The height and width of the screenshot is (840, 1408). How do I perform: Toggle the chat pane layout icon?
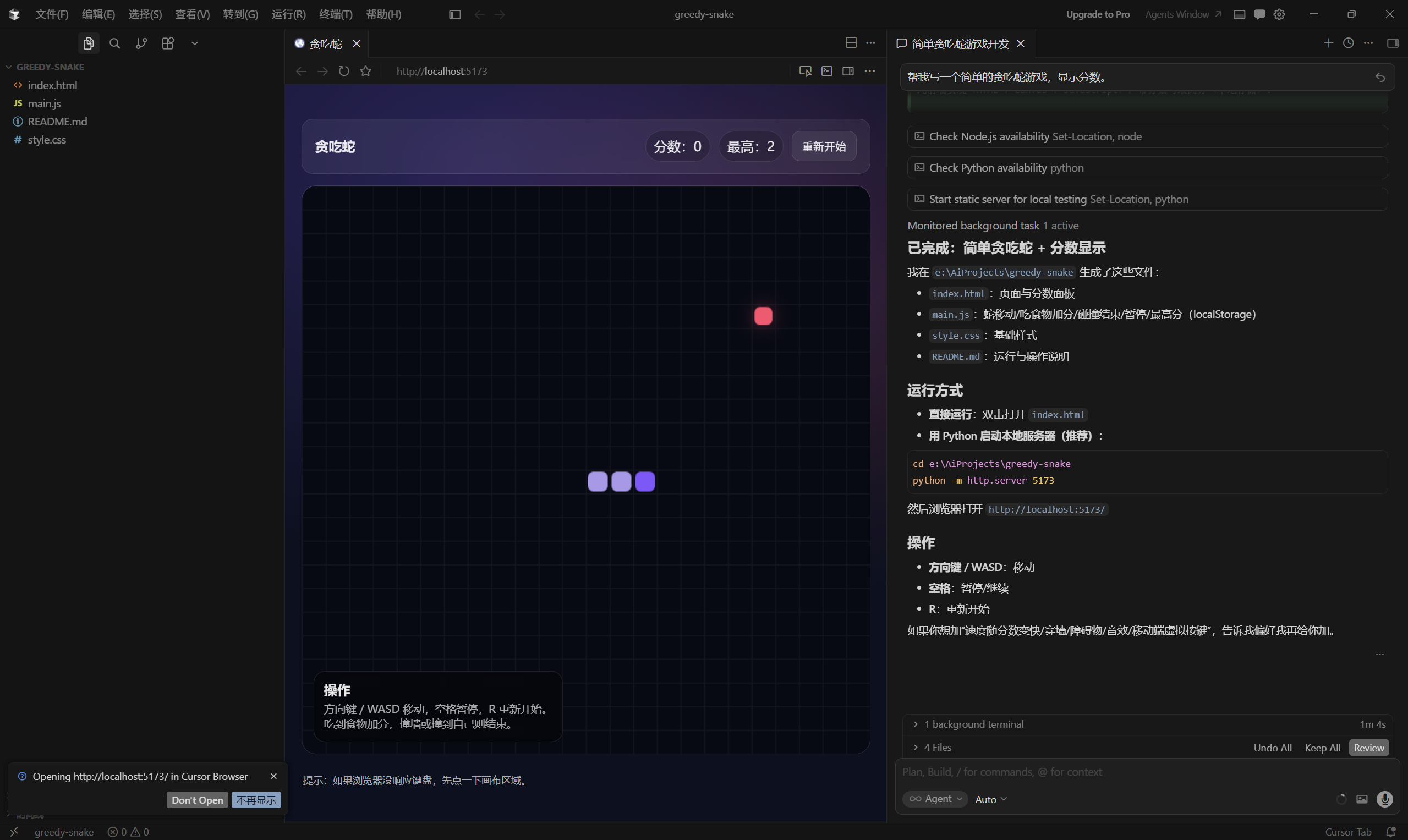point(1393,43)
